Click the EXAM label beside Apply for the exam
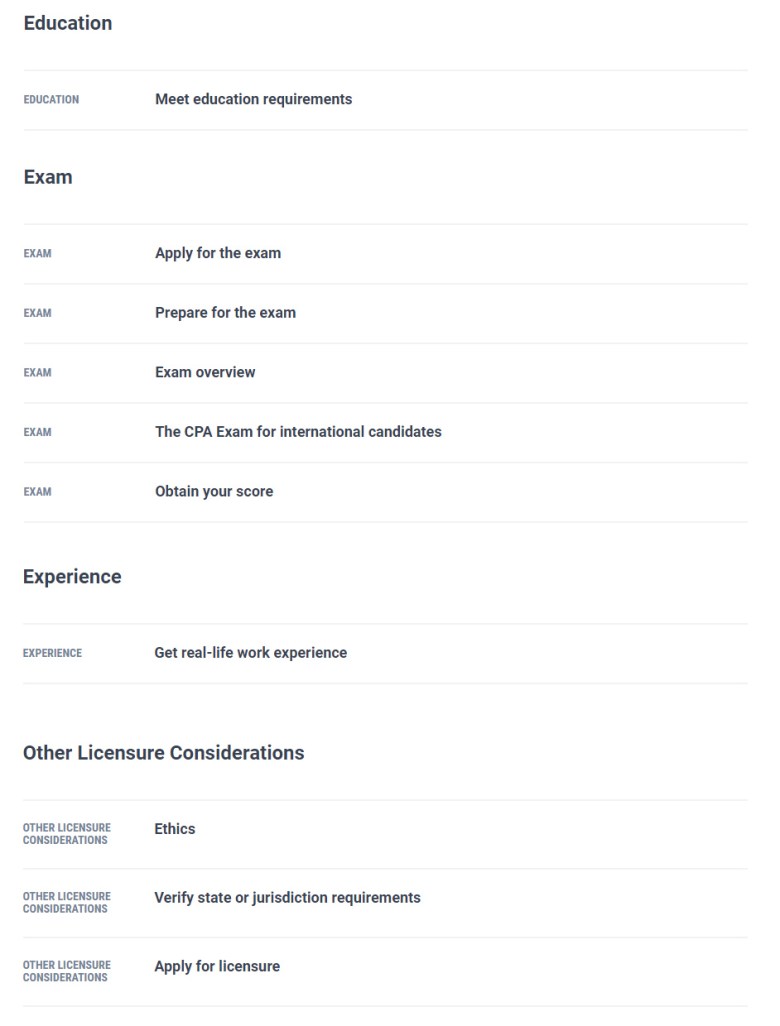780x1026 pixels. pyautogui.click(x=38, y=254)
